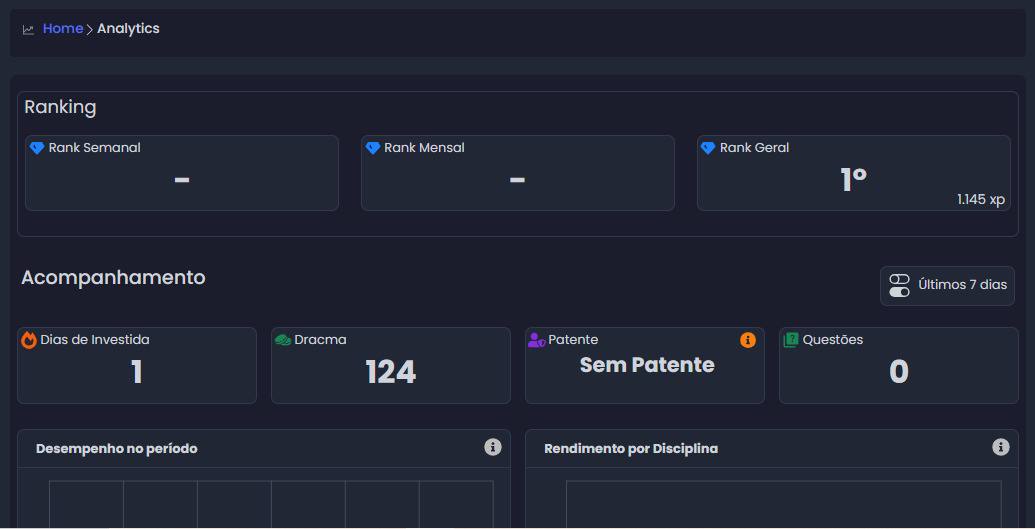Open the orange info icon on Patente card

click(x=748, y=340)
